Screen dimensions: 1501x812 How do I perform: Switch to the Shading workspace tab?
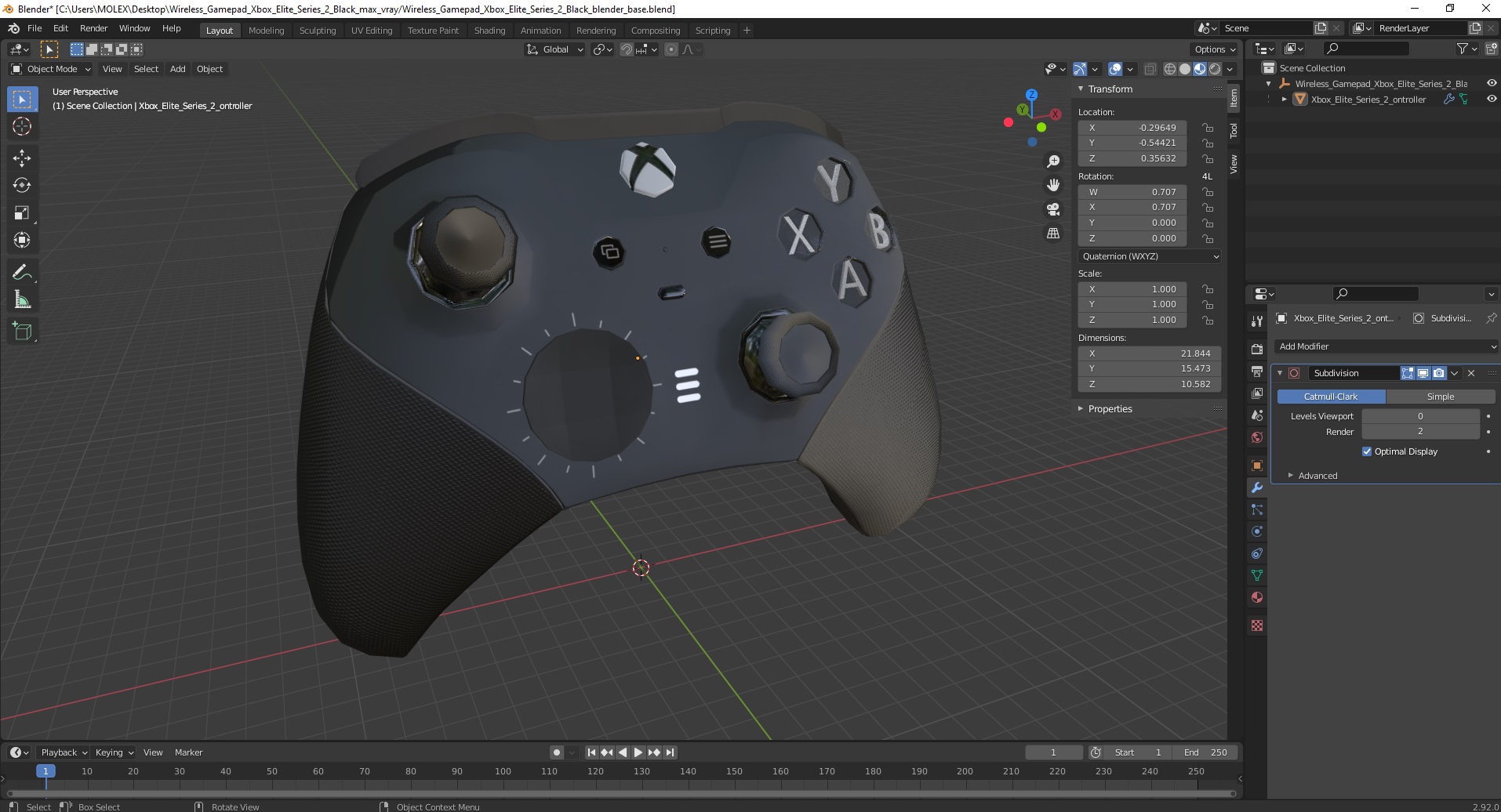point(489,31)
